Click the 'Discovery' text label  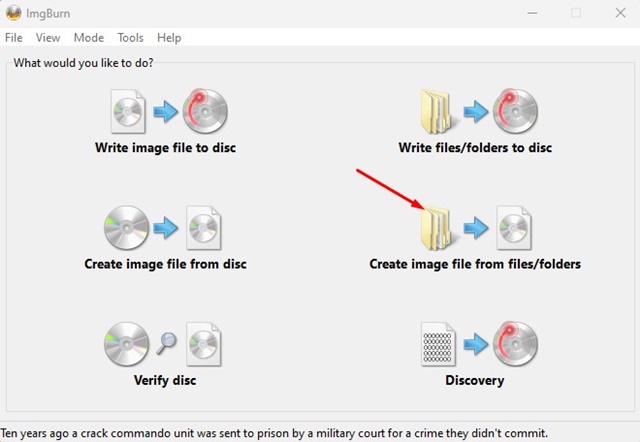click(x=475, y=380)
